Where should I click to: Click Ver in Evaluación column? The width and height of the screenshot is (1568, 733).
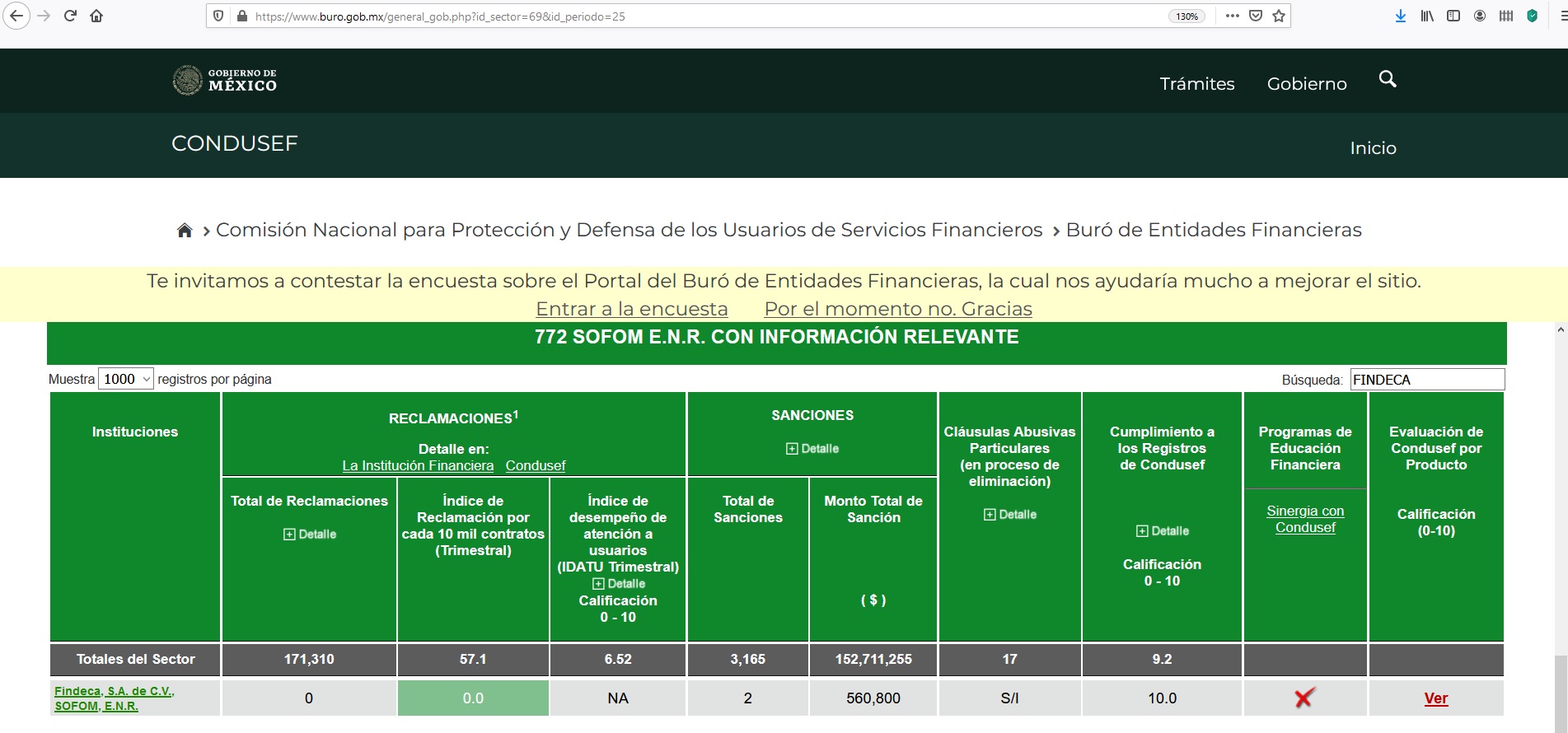coord(1436,698)
